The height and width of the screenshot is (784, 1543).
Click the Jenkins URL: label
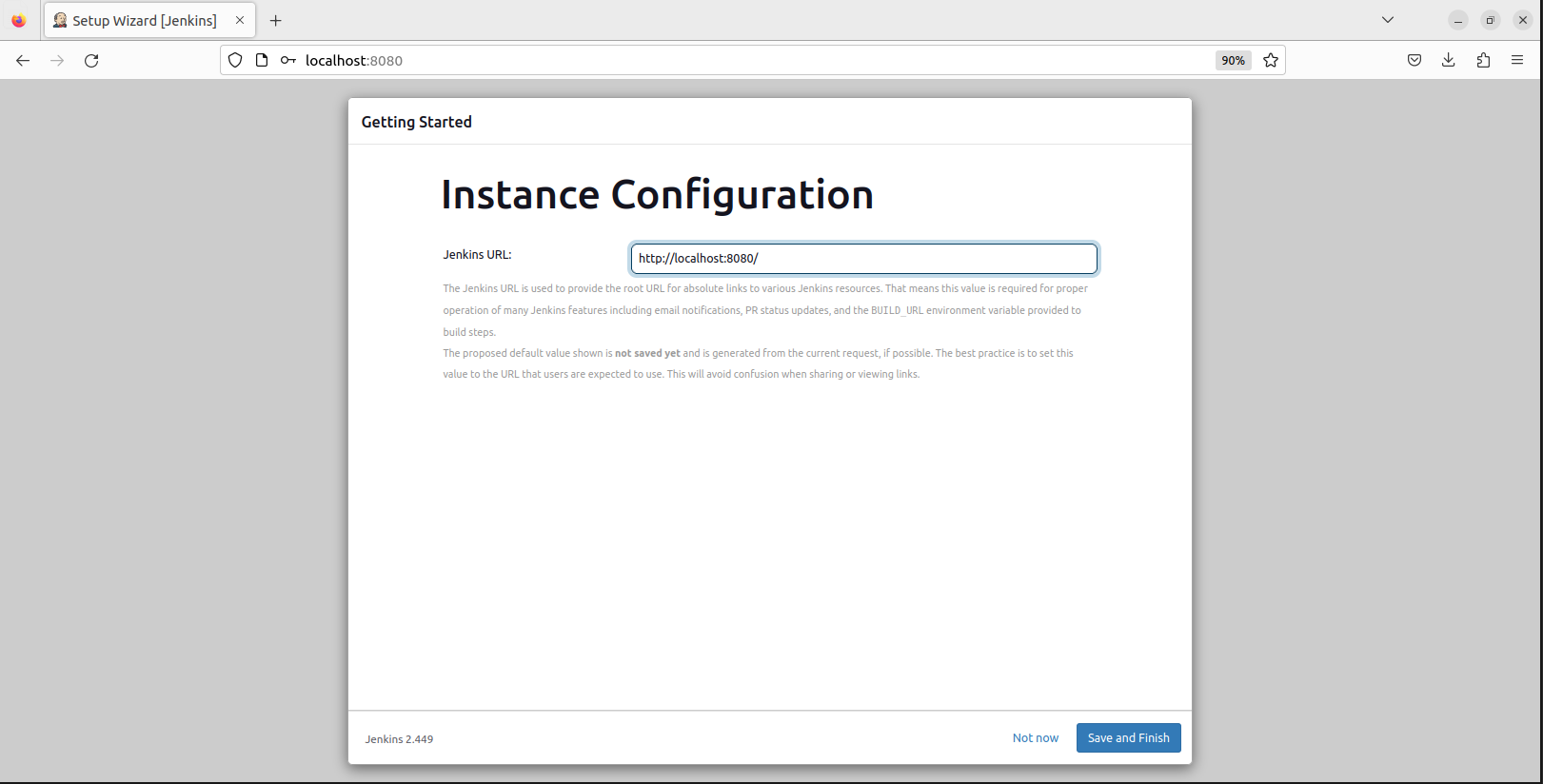pyautogui.click(x=477, y=255)
